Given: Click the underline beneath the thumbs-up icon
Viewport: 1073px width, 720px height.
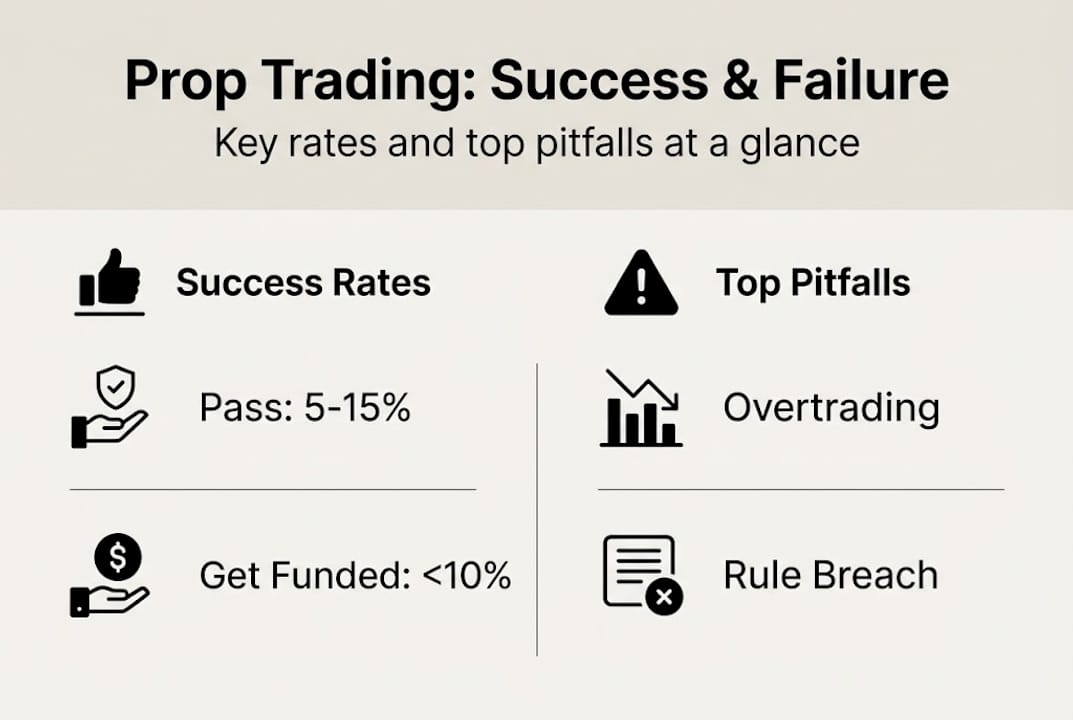Looking at the screenshot, I should pyautogui.click(x=109, y=315).
